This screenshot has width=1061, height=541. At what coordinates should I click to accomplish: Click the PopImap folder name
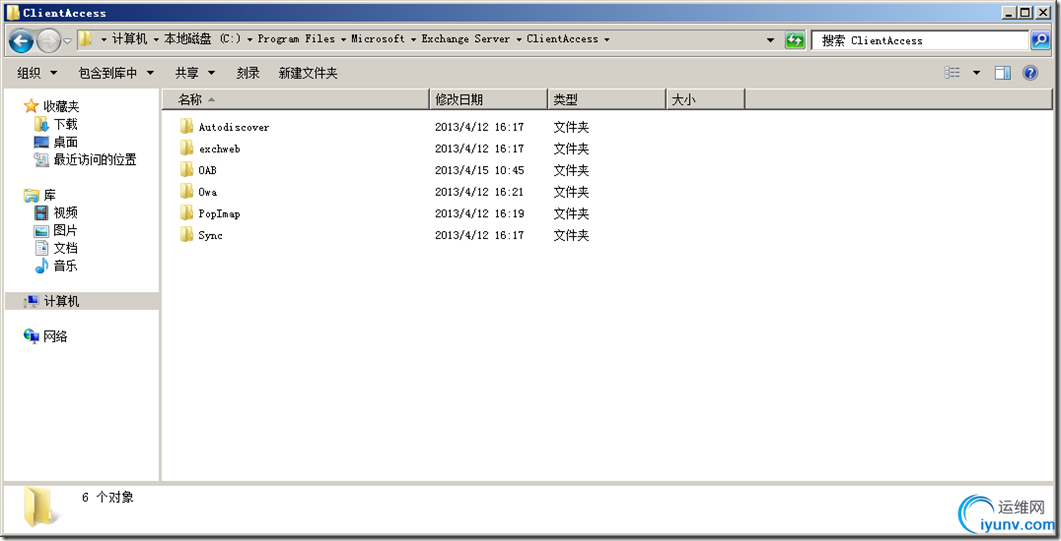click(x=219, y=214)
